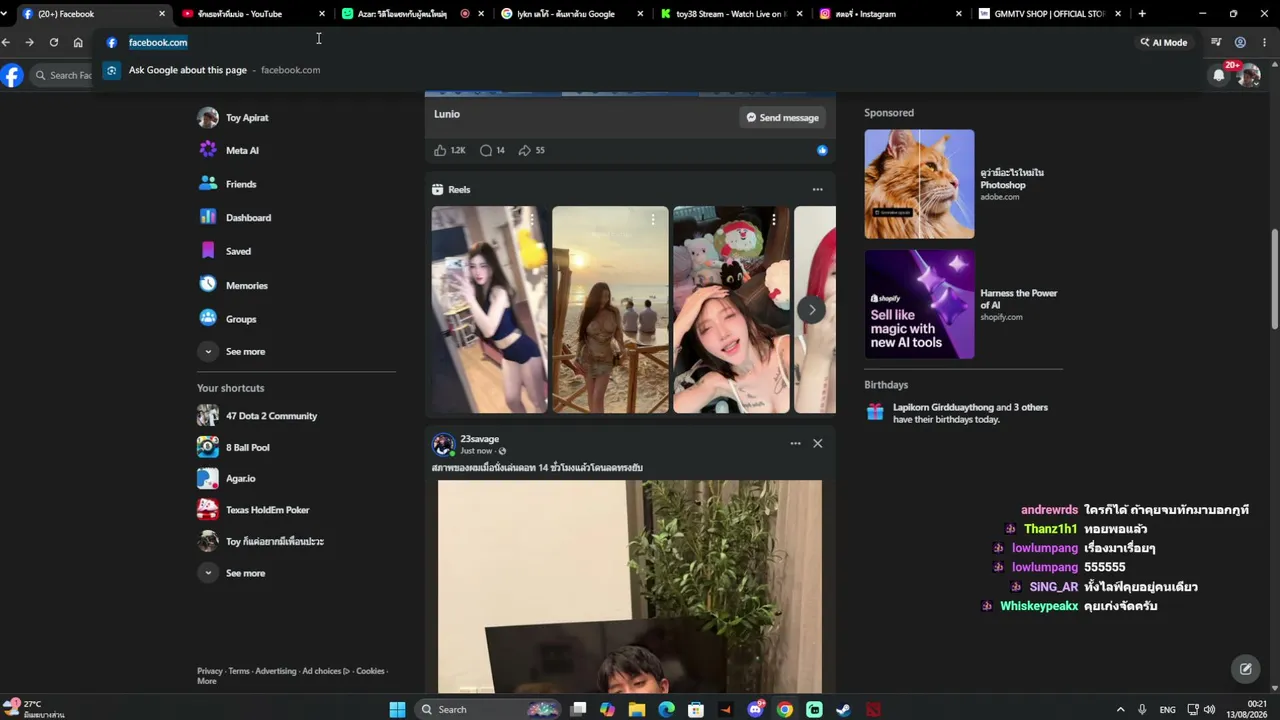Share the Lunio post via share icon
This screenshot has width=1280, height=720.
525,150
